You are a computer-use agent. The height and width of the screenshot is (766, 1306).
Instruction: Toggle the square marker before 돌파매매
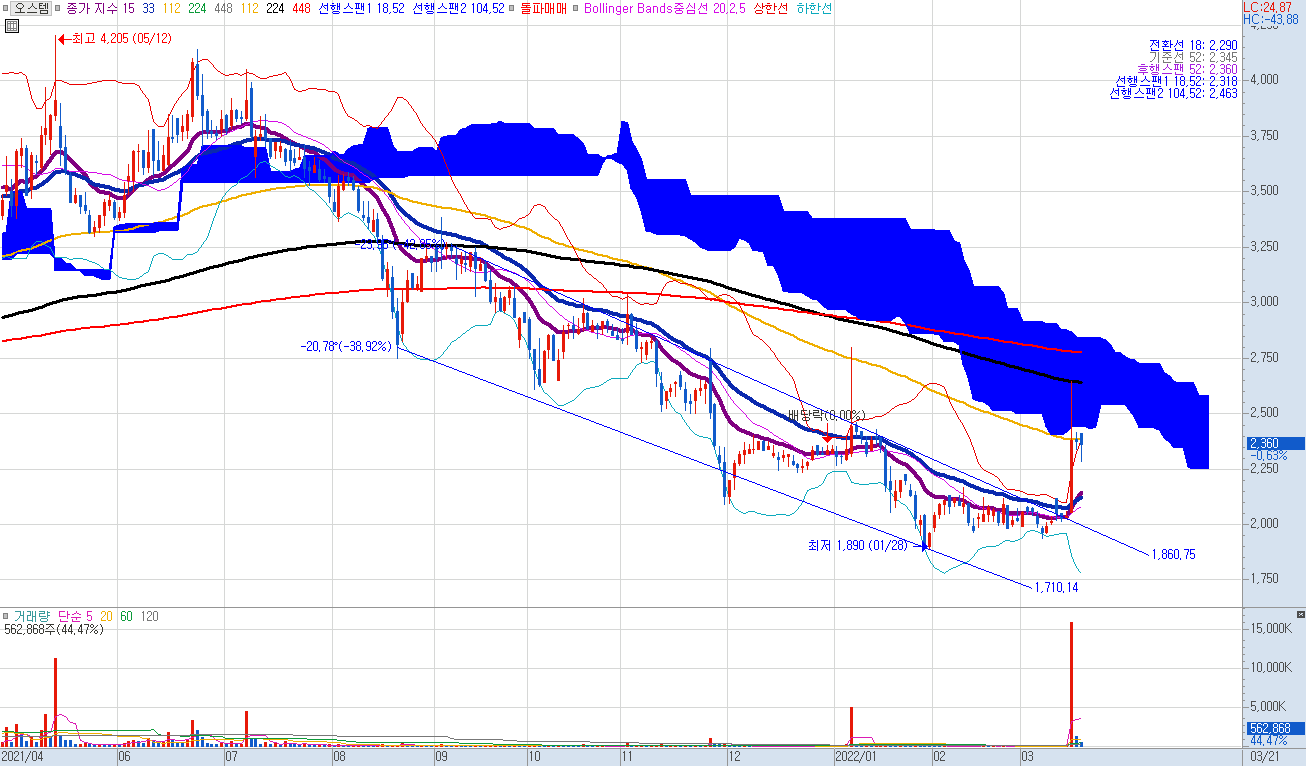(x=511, y=8)
